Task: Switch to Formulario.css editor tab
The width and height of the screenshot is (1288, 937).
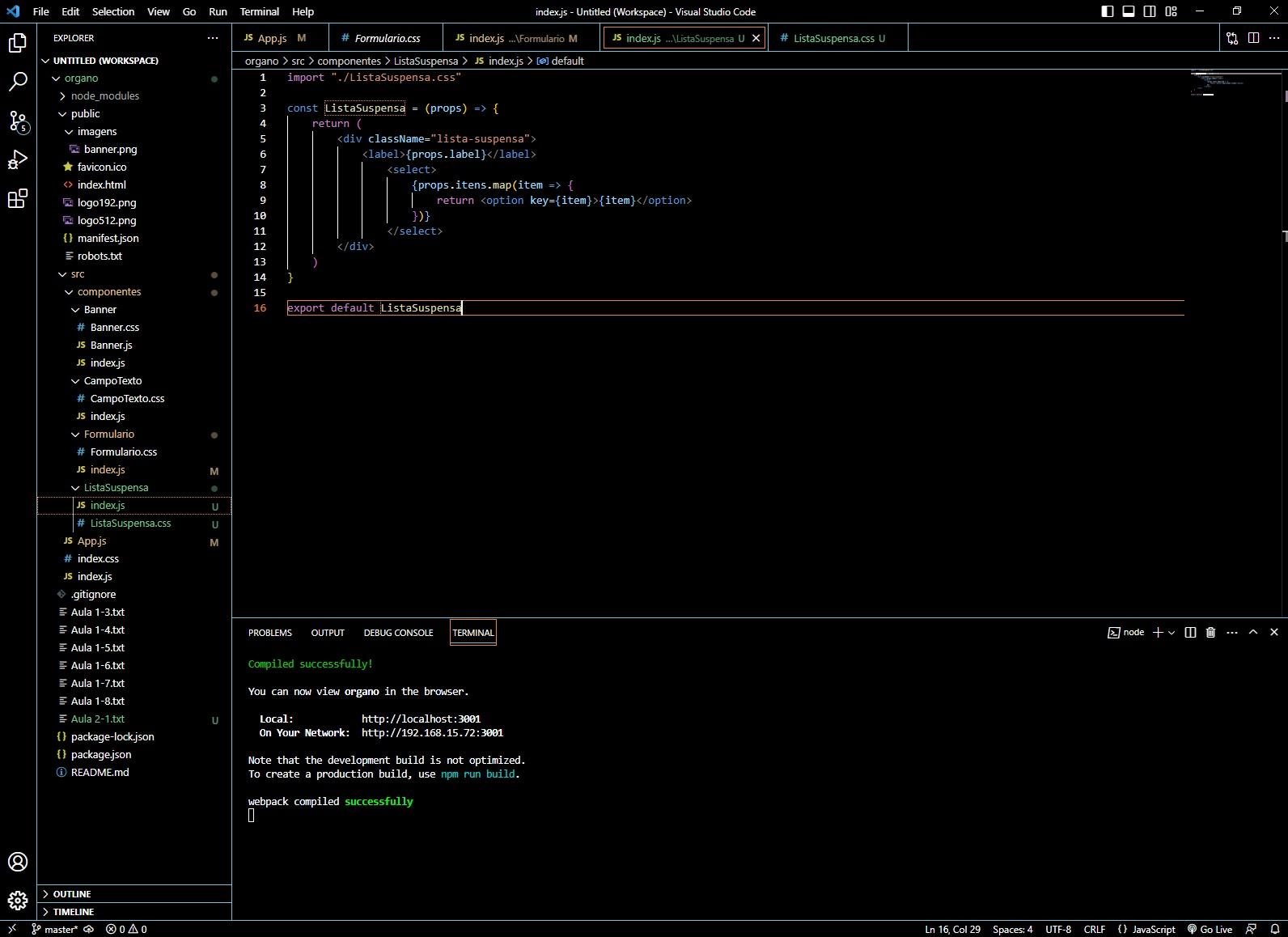Action: [x=386, y=38]
